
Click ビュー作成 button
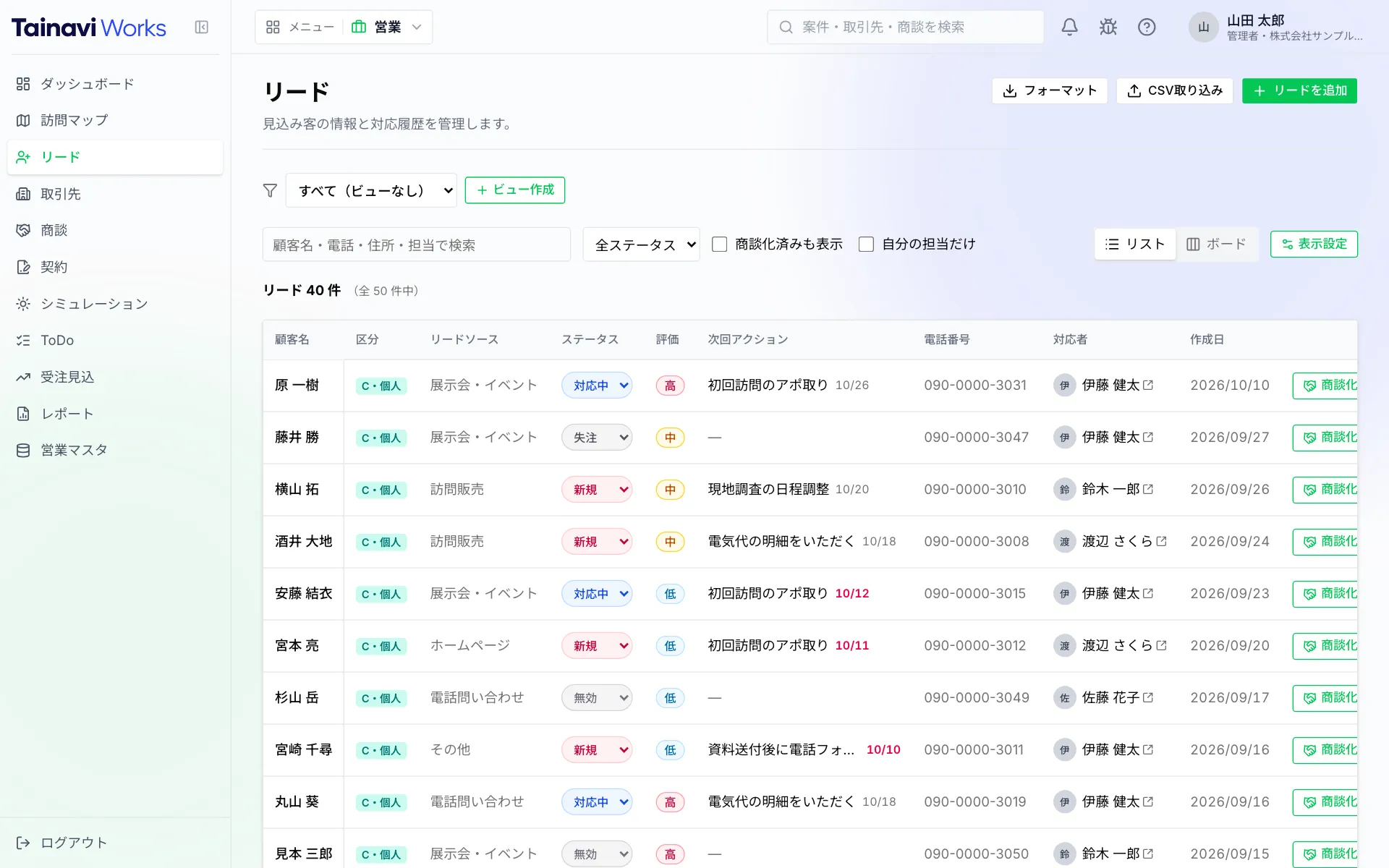click(514, 190)
